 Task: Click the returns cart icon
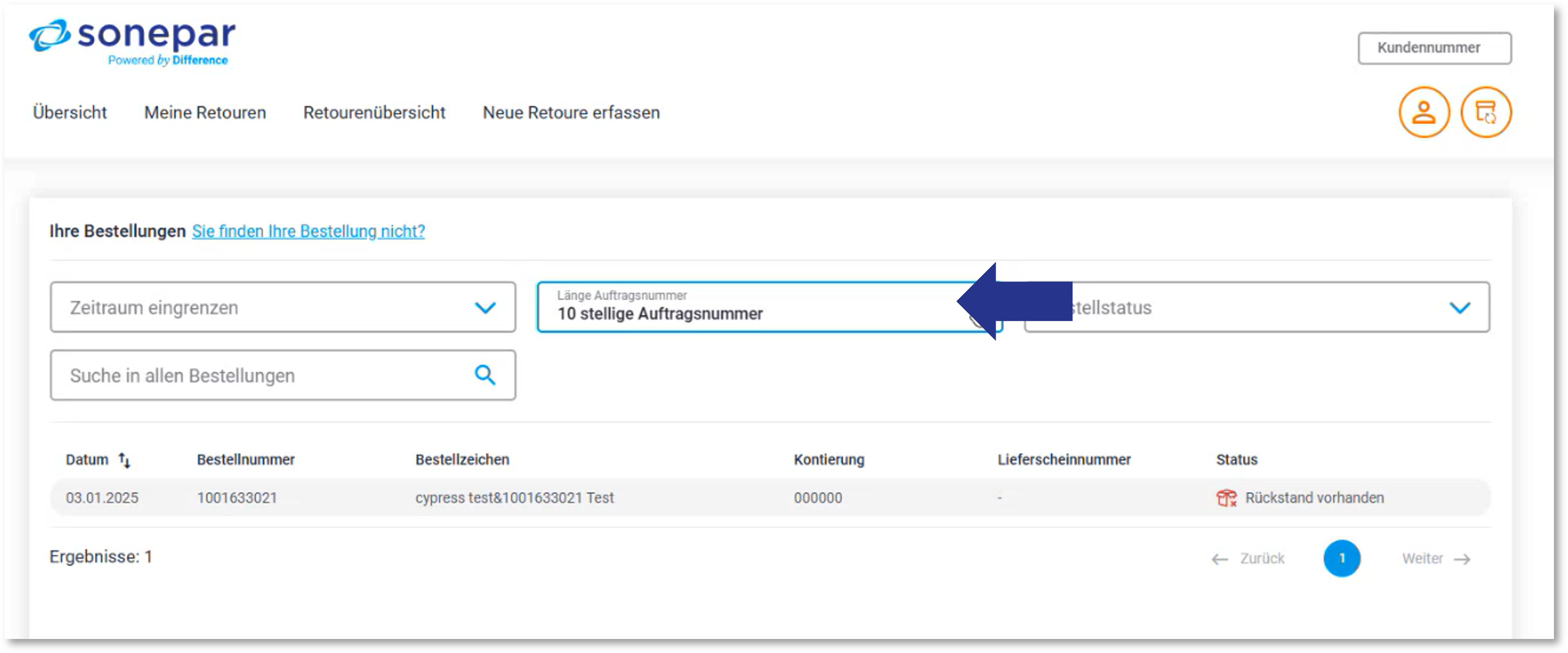pyautogui.click(x=1486, y=113)
